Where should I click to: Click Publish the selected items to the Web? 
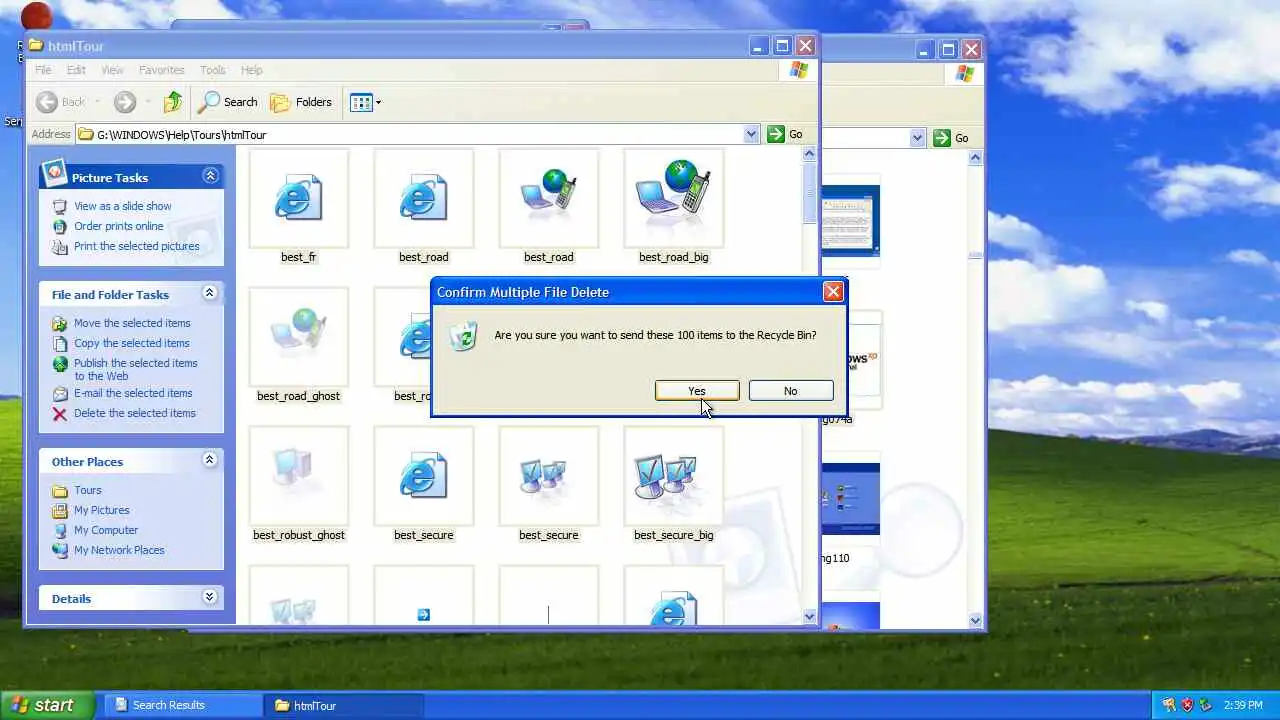[x=135, y=369]
